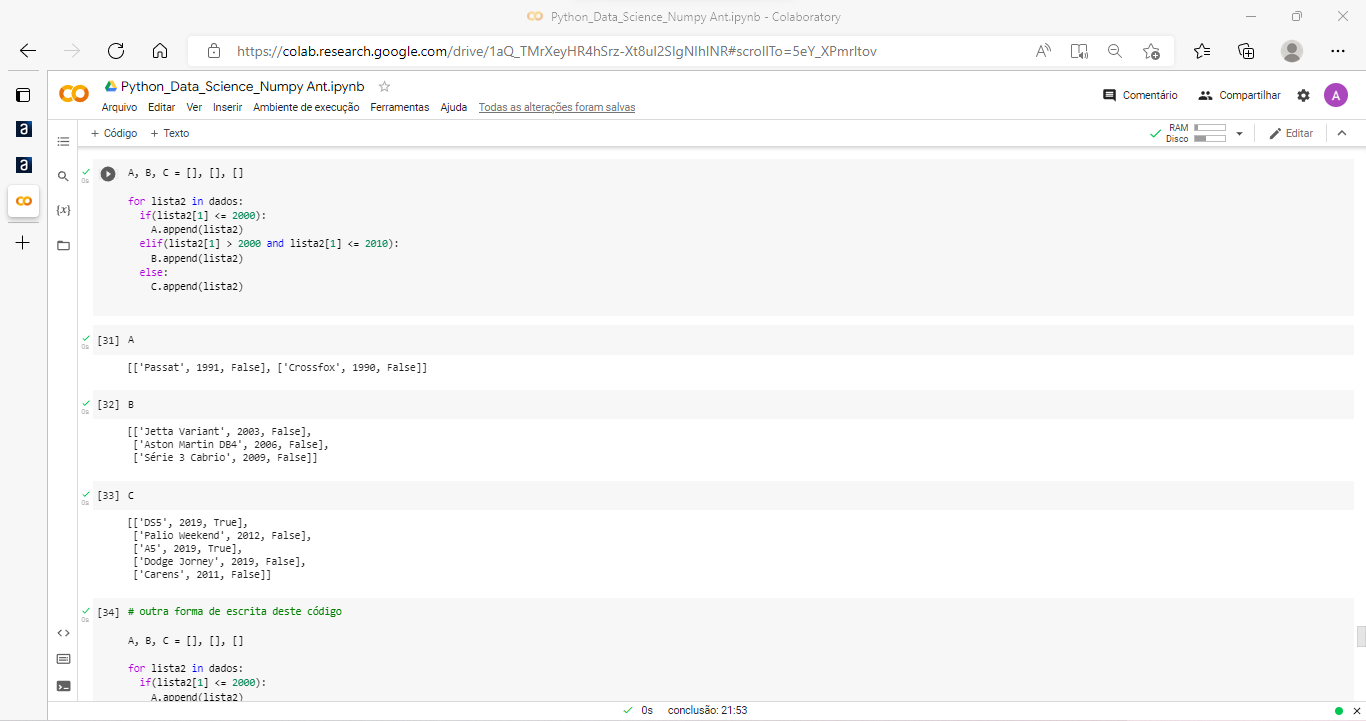This screenshot has width=1366, height=721.
Task: Click the site lock info icon
Action: 213,51
